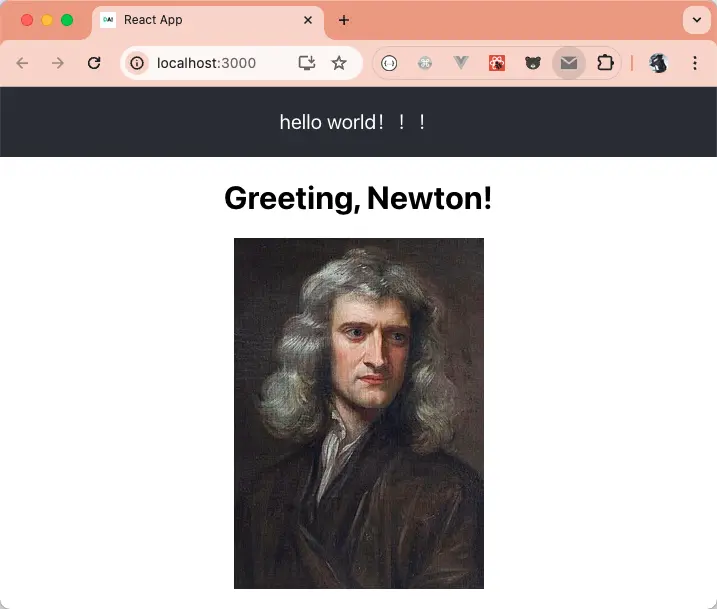Open the Extensions puzzle piece menu

click(605, 63)
